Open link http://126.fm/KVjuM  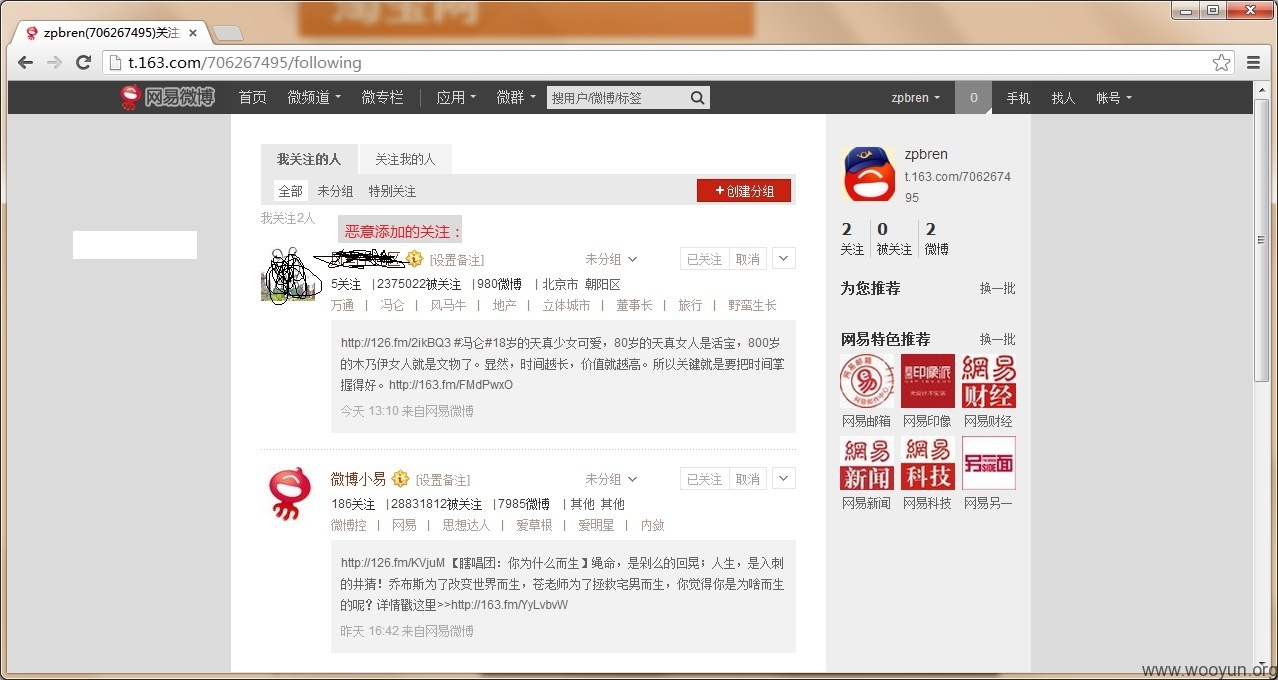(393, 562)
